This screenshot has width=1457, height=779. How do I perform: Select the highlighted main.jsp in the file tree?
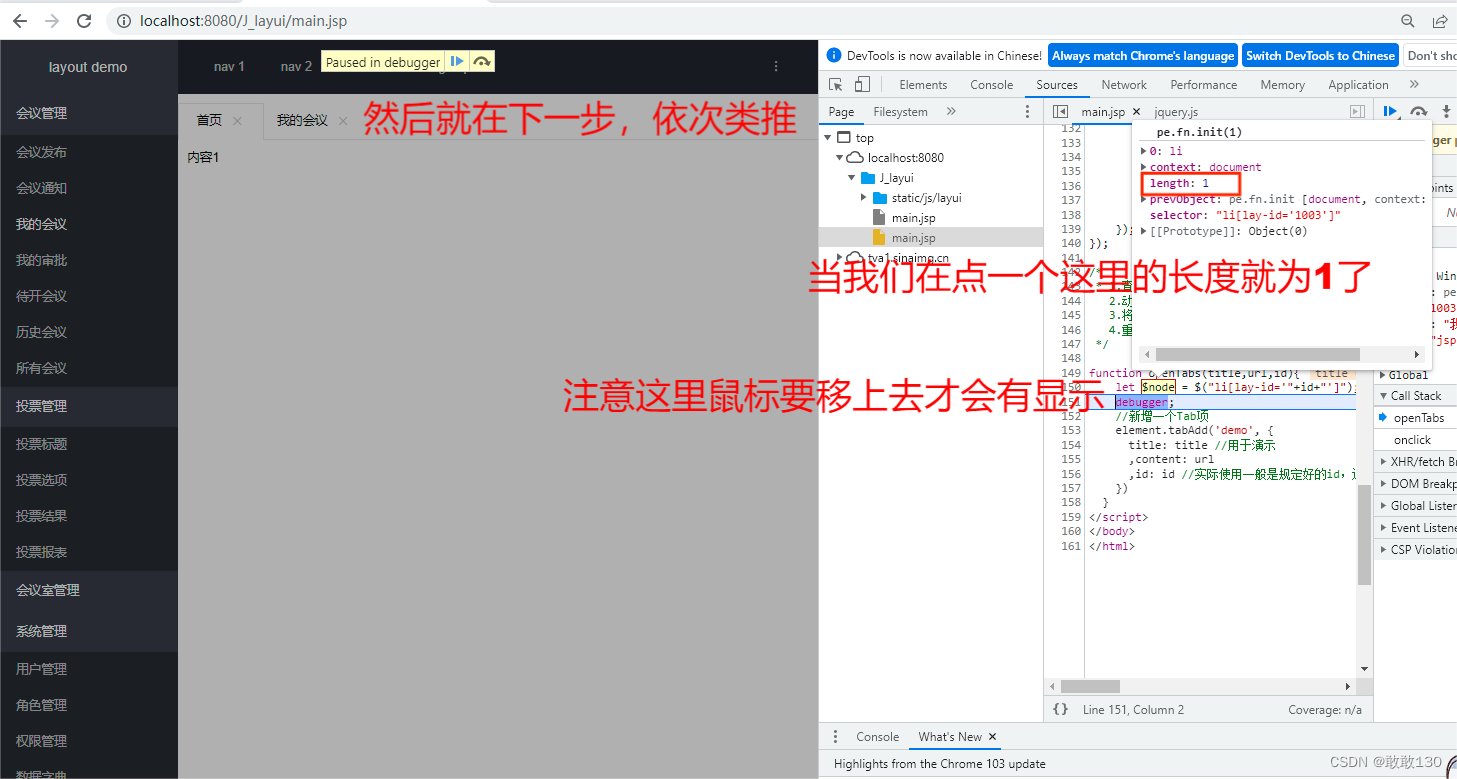(x=932, y=238)
